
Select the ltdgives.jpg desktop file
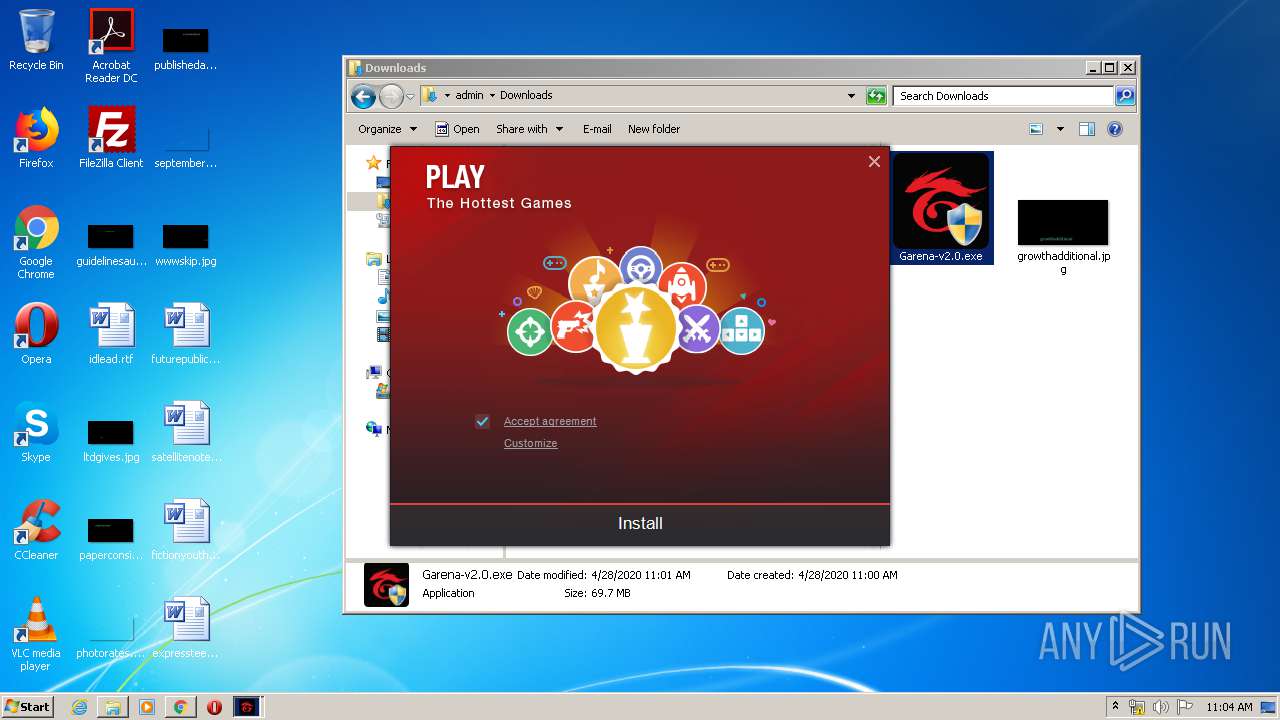click(x=111, y=440)
